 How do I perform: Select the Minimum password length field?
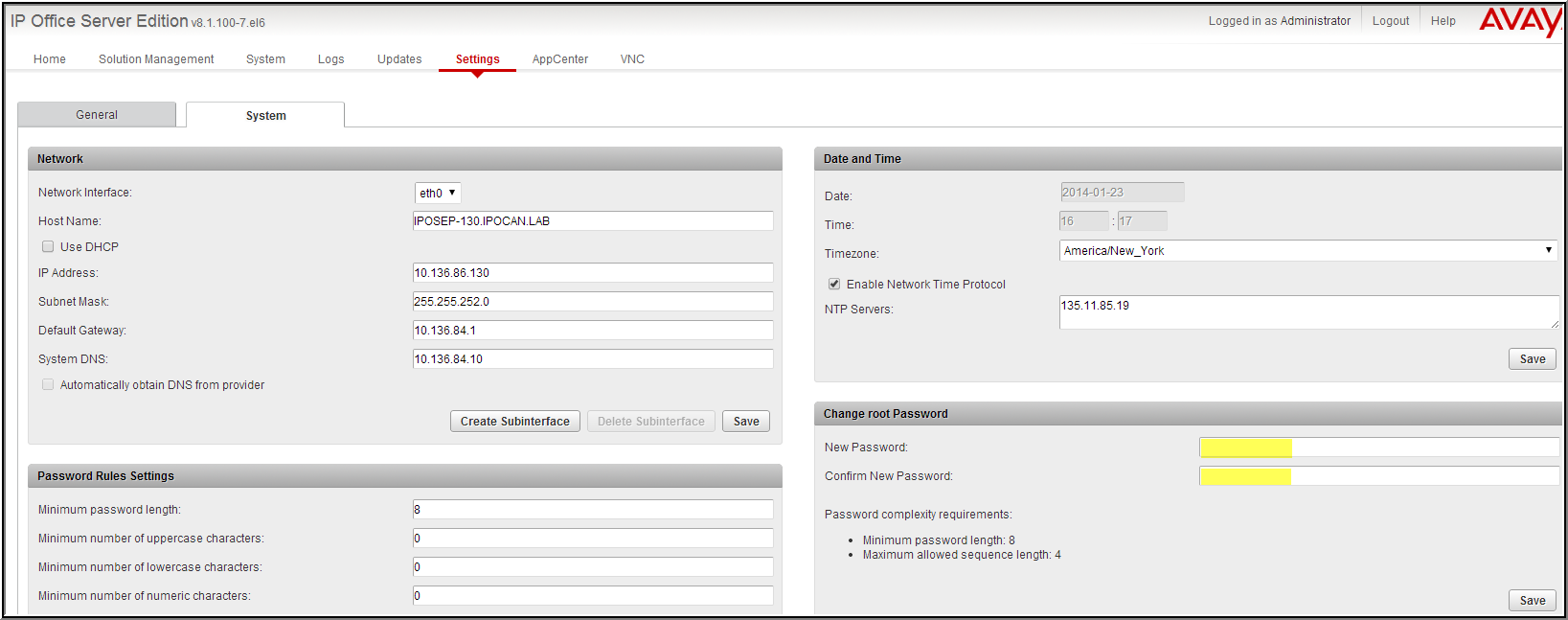(593, 509)
